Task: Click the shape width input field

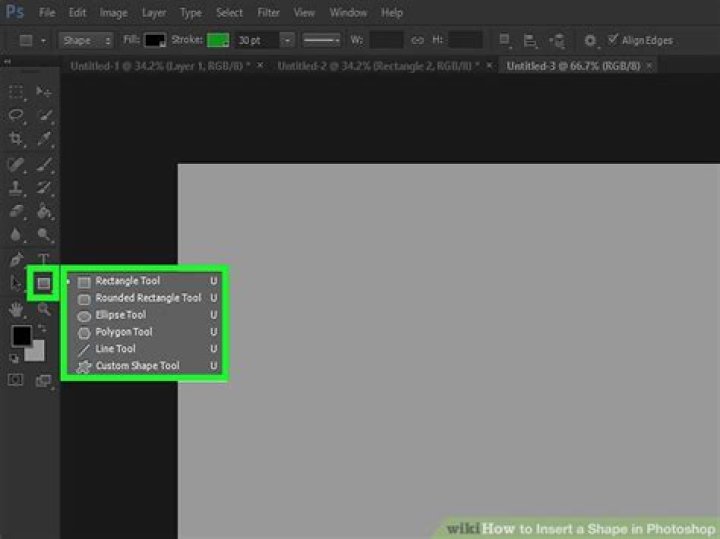Action: pyautogui.click(x=387, y=40)
